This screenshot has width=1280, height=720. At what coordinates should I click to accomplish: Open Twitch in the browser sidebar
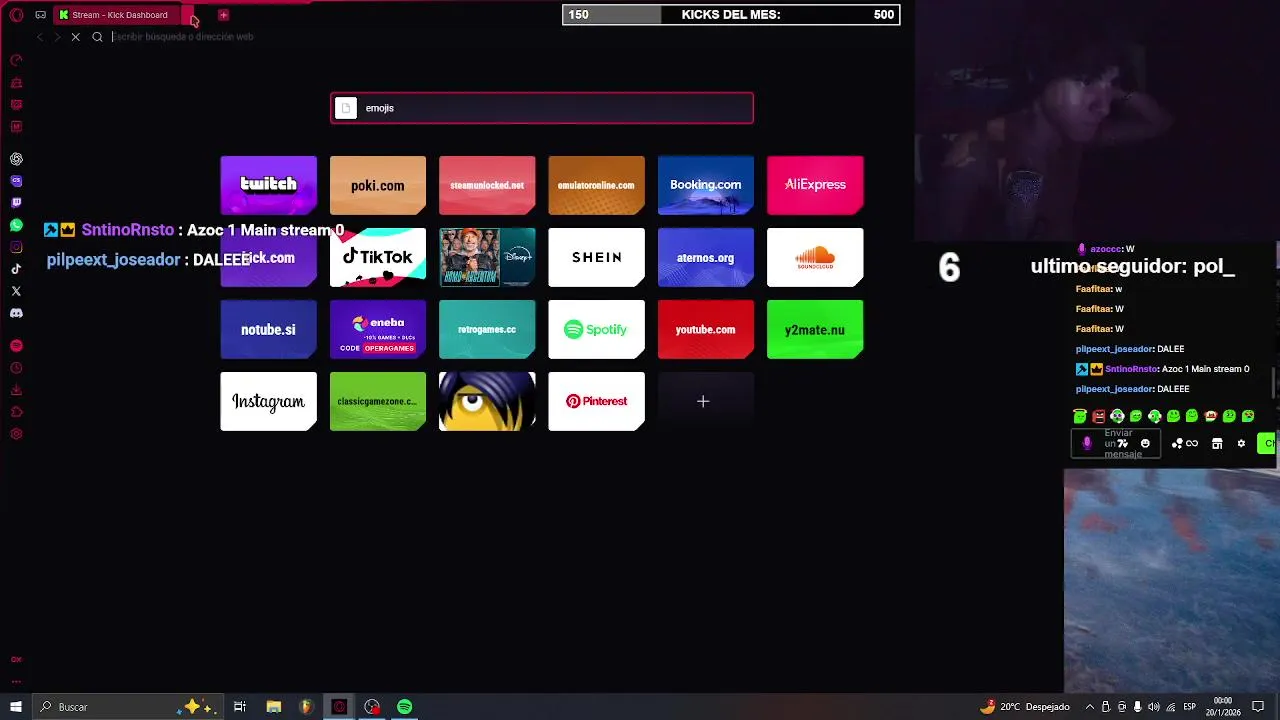pyautogui.click(x=16, y=203)
